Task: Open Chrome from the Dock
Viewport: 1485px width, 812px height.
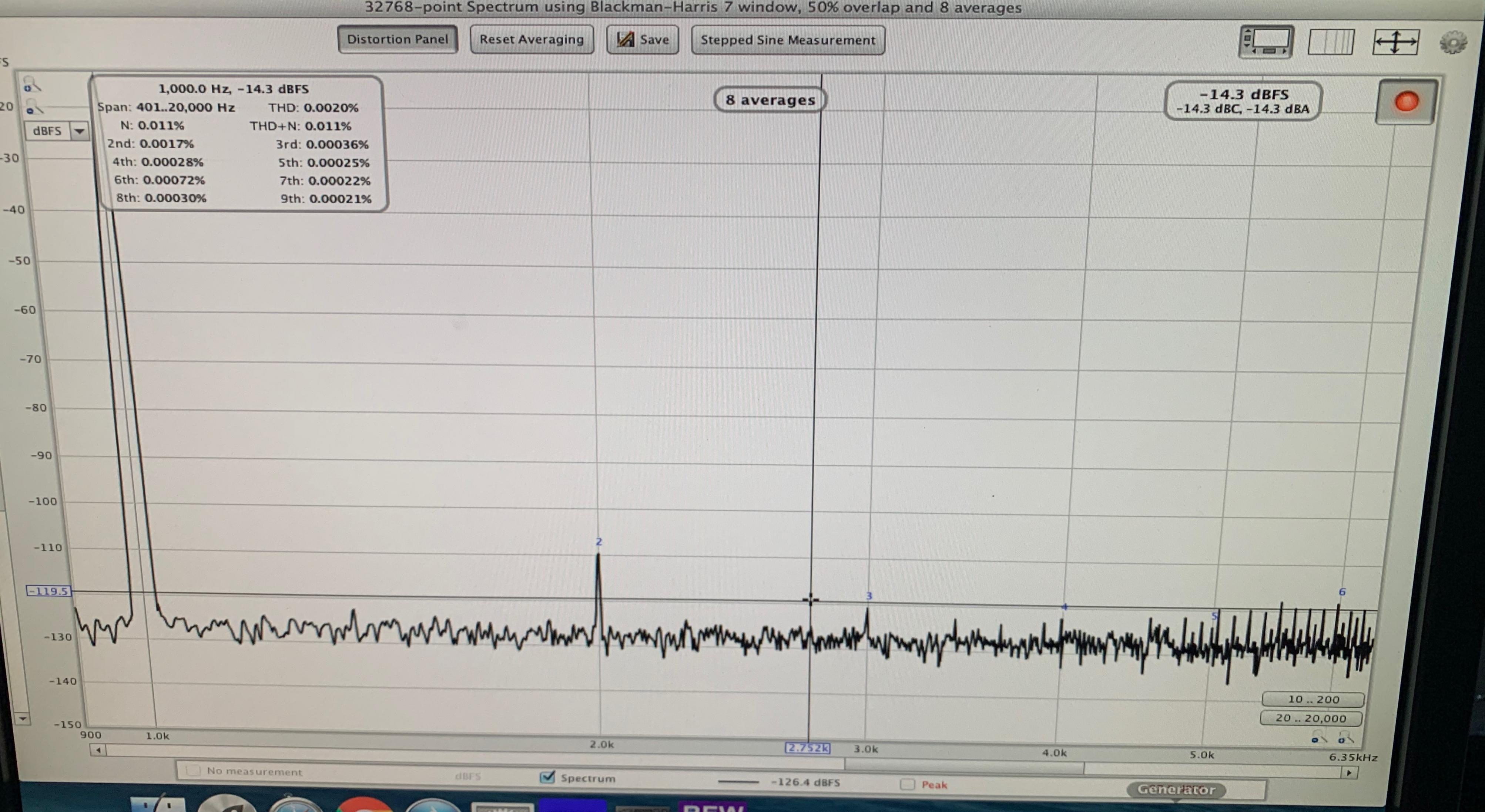Action: (x=365, y=805)
